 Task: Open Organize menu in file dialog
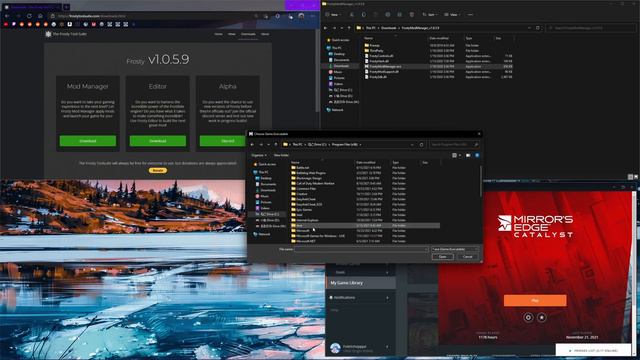pyautogui.click(x=259, y=156)
